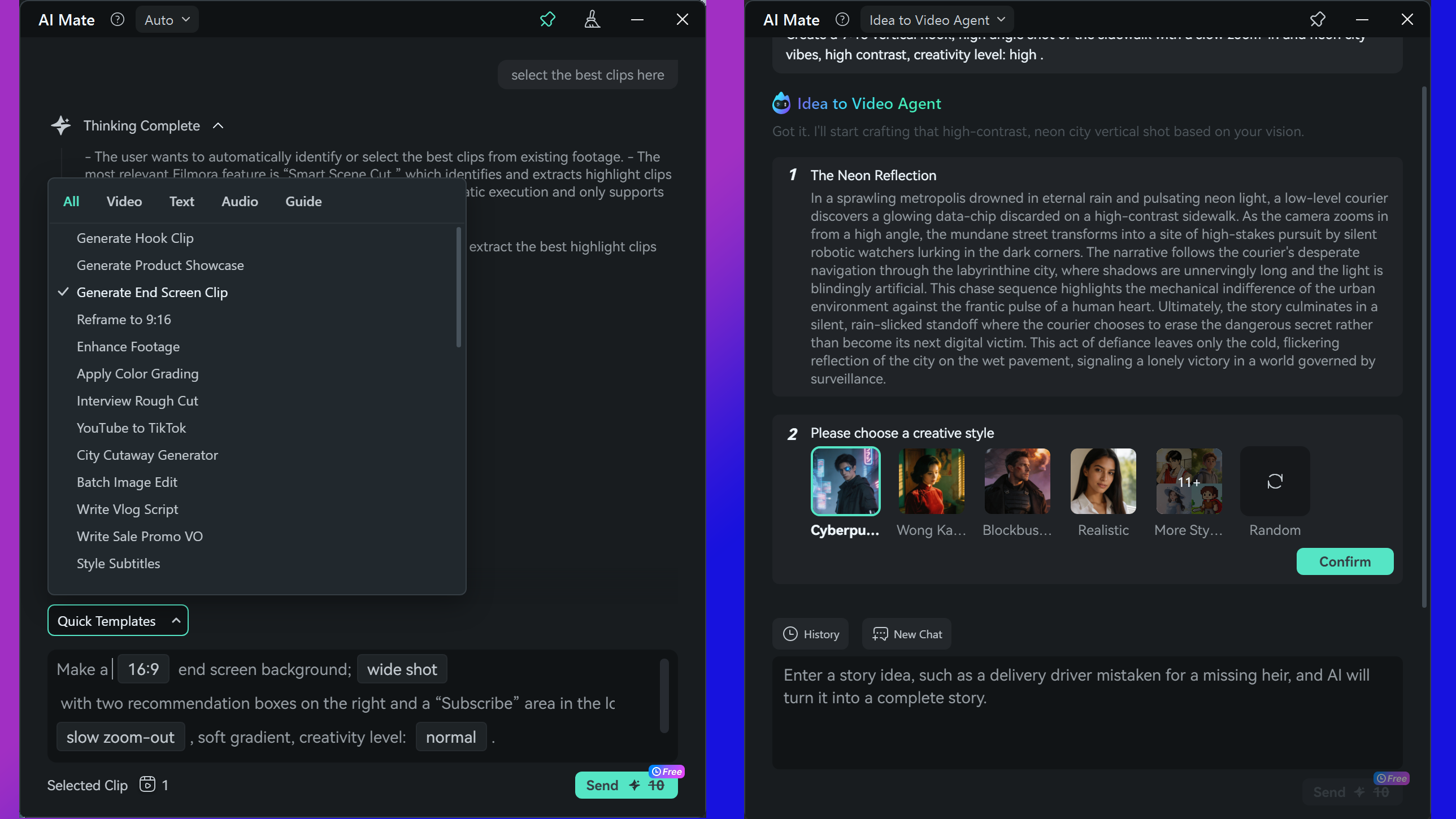This screenshot has width=1456, height=819.
Task: Open the History panel
Action: click(810, 634)
